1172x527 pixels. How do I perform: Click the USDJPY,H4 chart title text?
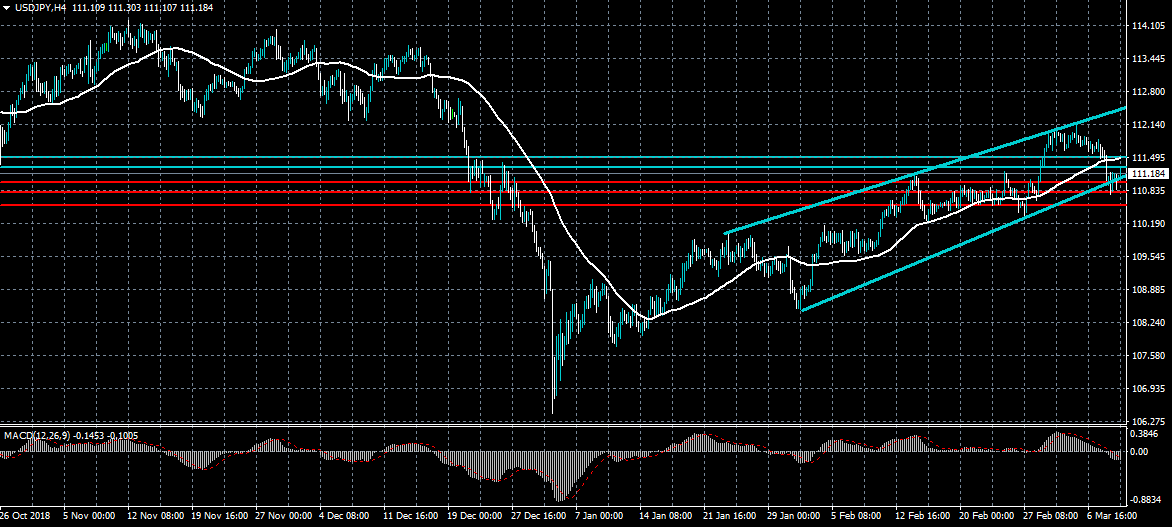click(39, 7)
